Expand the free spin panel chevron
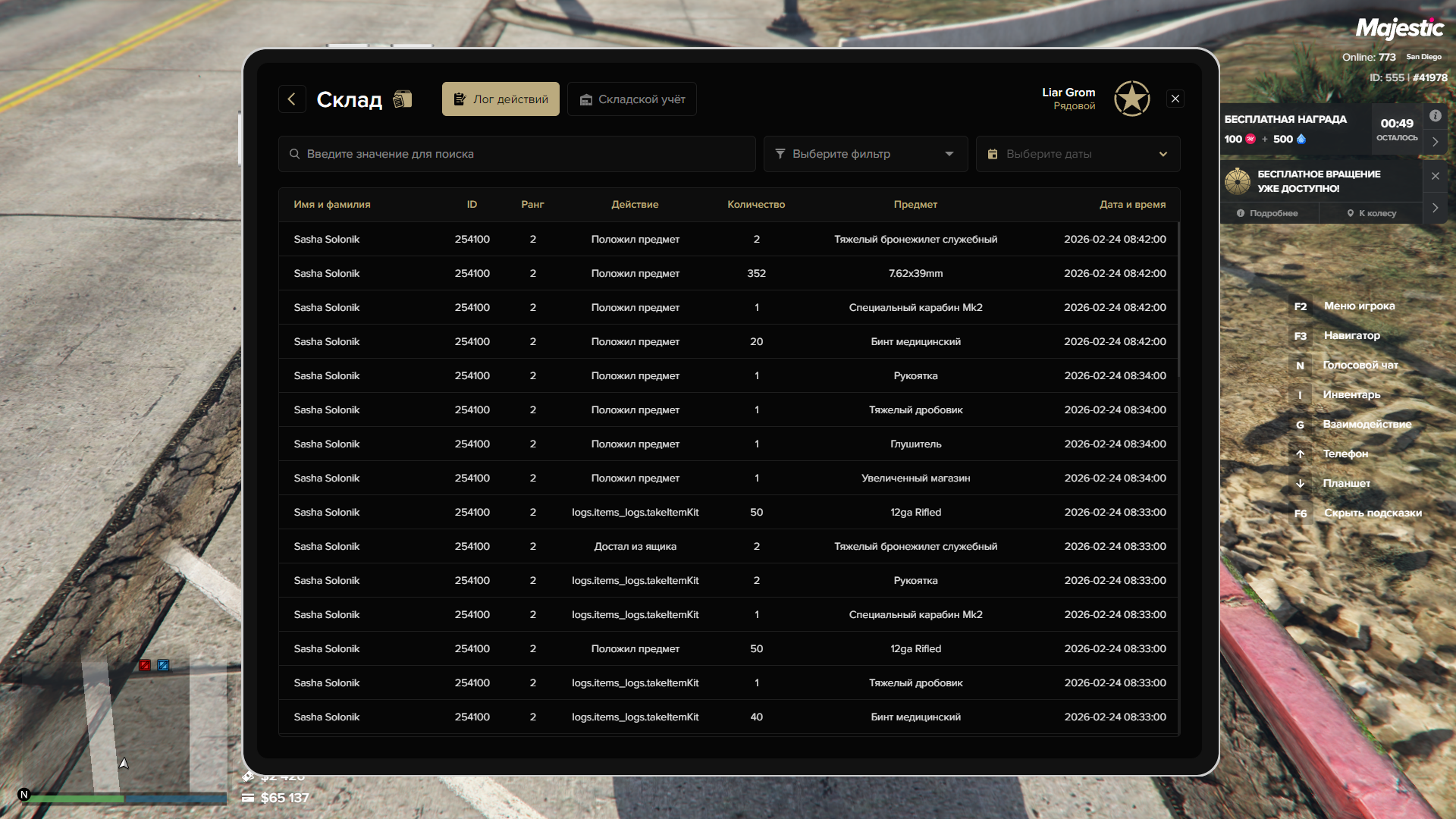The width and height of the screenshot is (1456, 819). [x=1435, y=208]
